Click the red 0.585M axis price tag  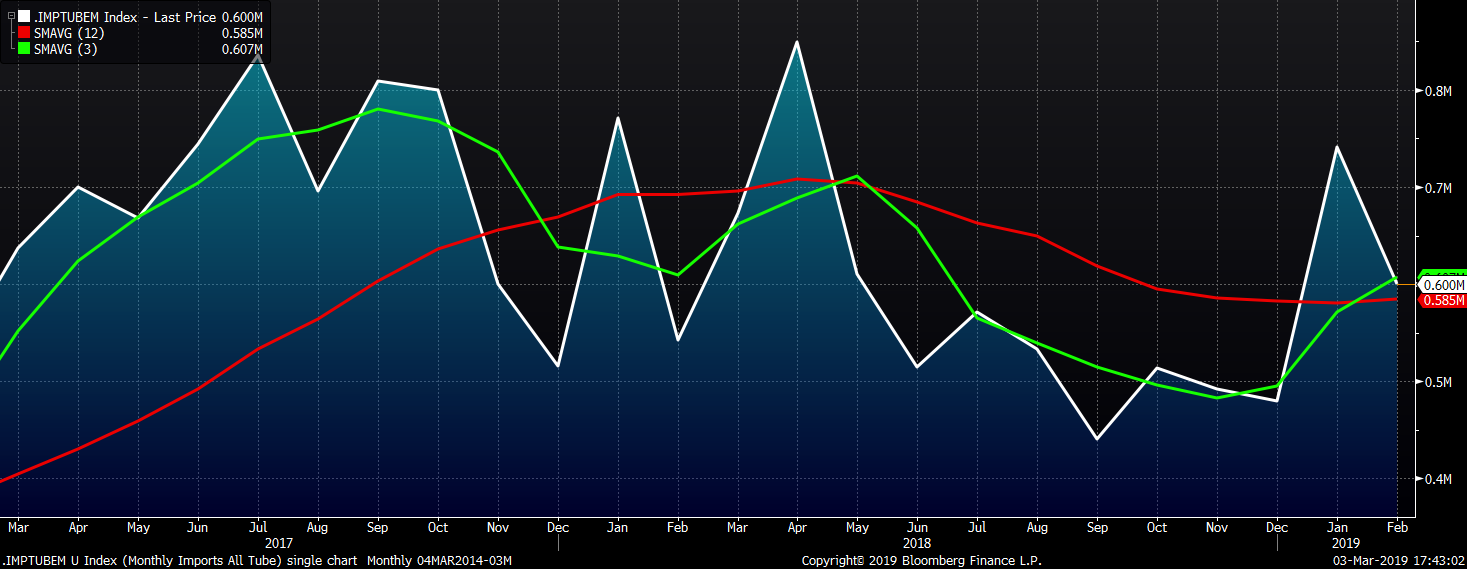[x=1443, y=300]
